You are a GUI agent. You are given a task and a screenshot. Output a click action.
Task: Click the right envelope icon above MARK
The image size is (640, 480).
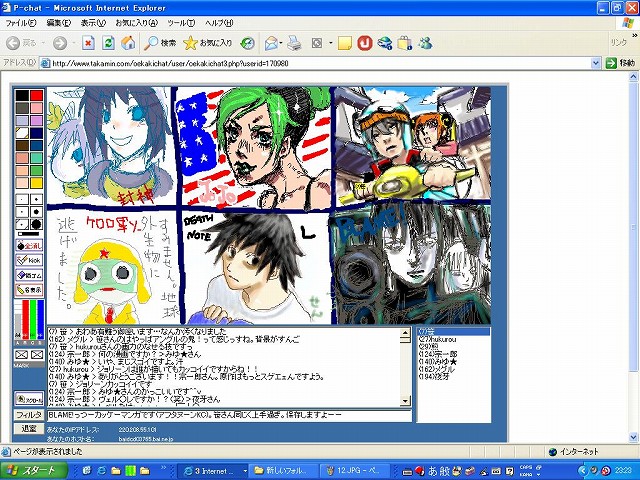(37, 355)
